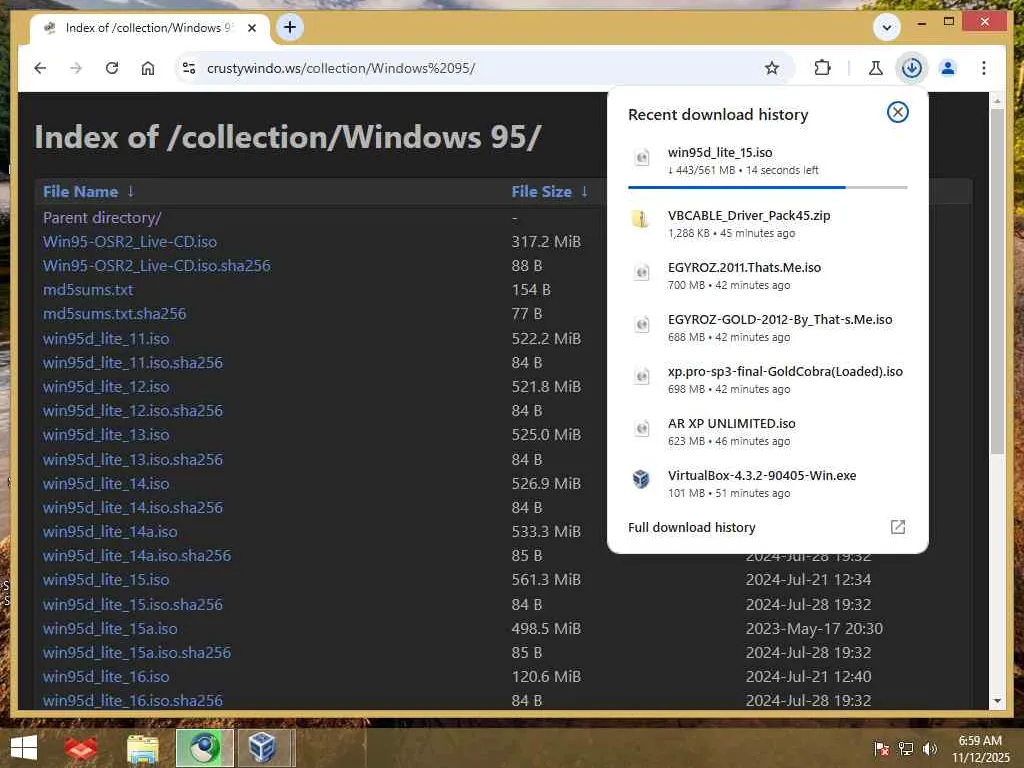Screen dimensions: 1024x768
Task: Click the address bar URL
Action: pos(342,68)
